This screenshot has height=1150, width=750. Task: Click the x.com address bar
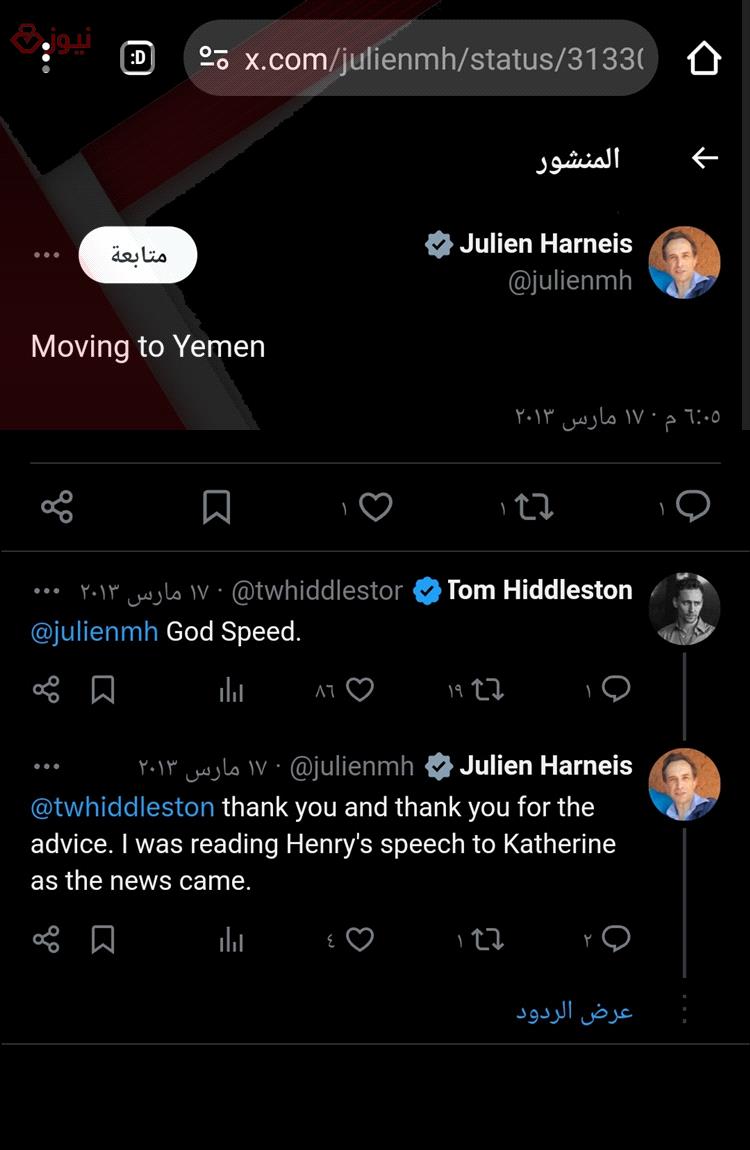[x=420, y=58]
